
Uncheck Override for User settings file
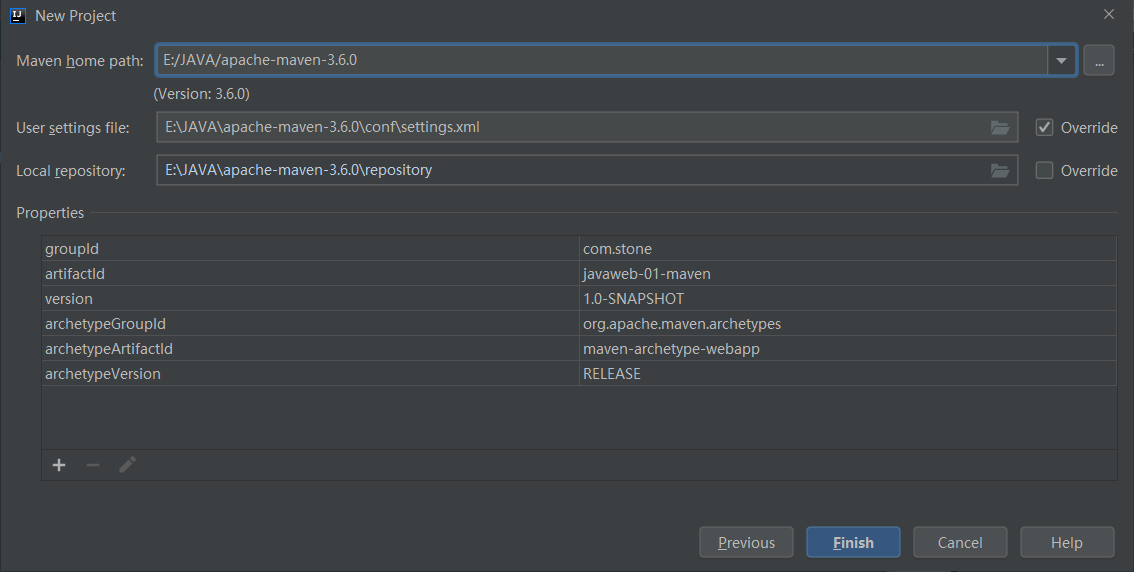pos(1044,127)
